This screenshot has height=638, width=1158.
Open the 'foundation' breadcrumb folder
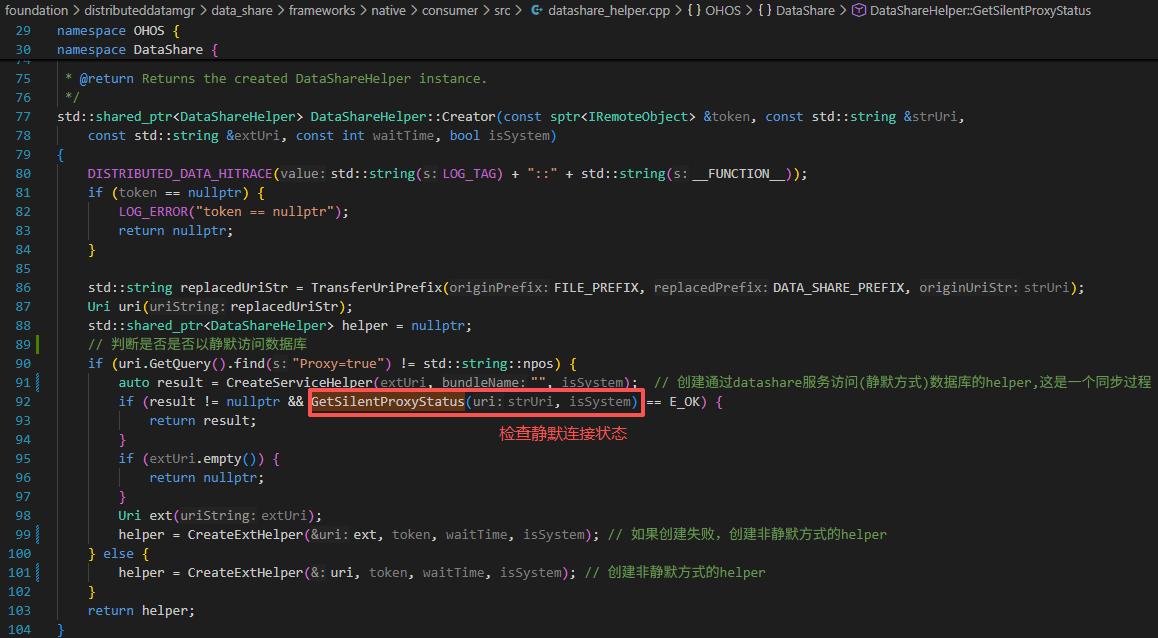[36, 10]
